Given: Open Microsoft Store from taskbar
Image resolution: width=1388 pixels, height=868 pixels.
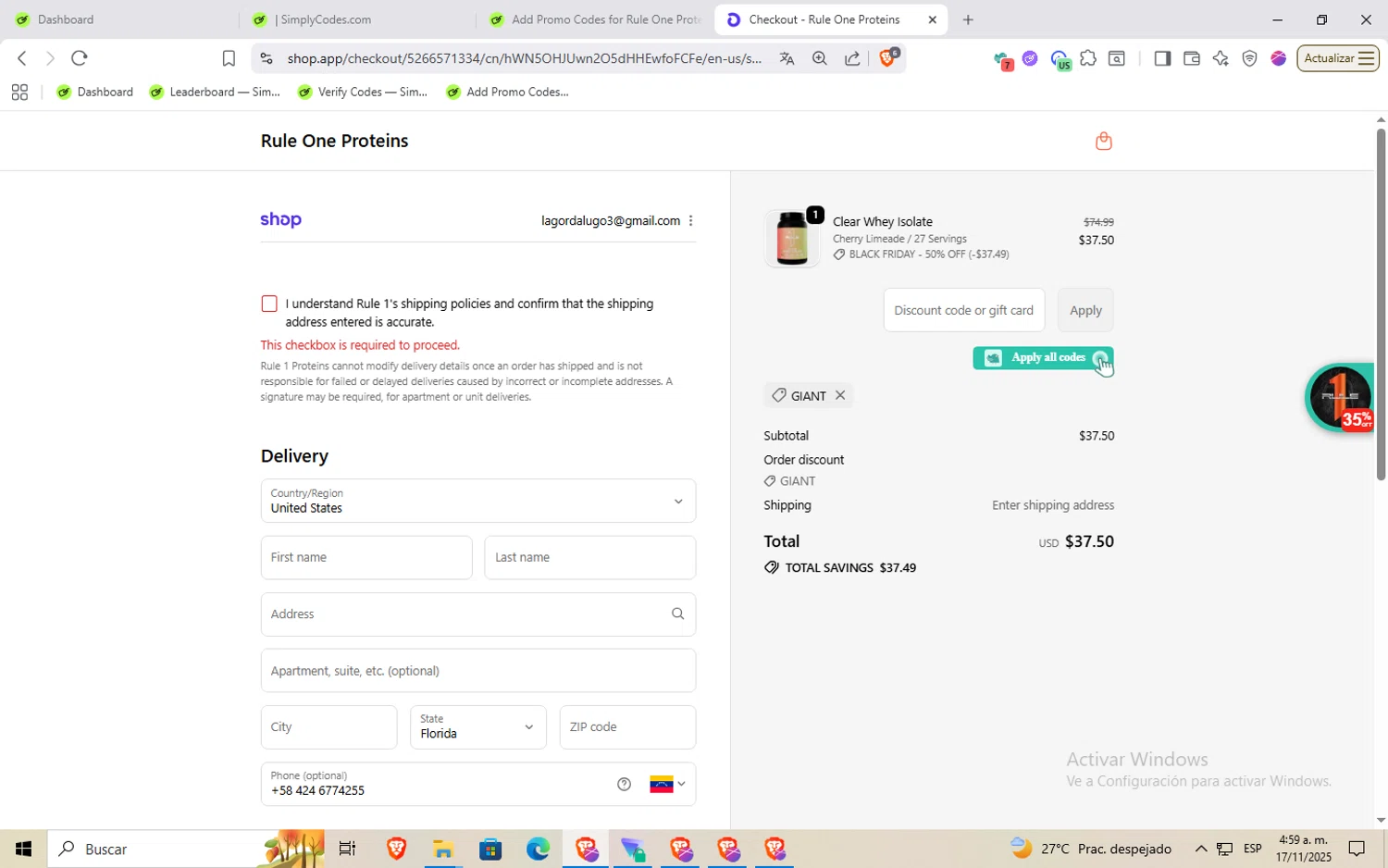Looking at the screenshot, I should [x=490, y=849].
